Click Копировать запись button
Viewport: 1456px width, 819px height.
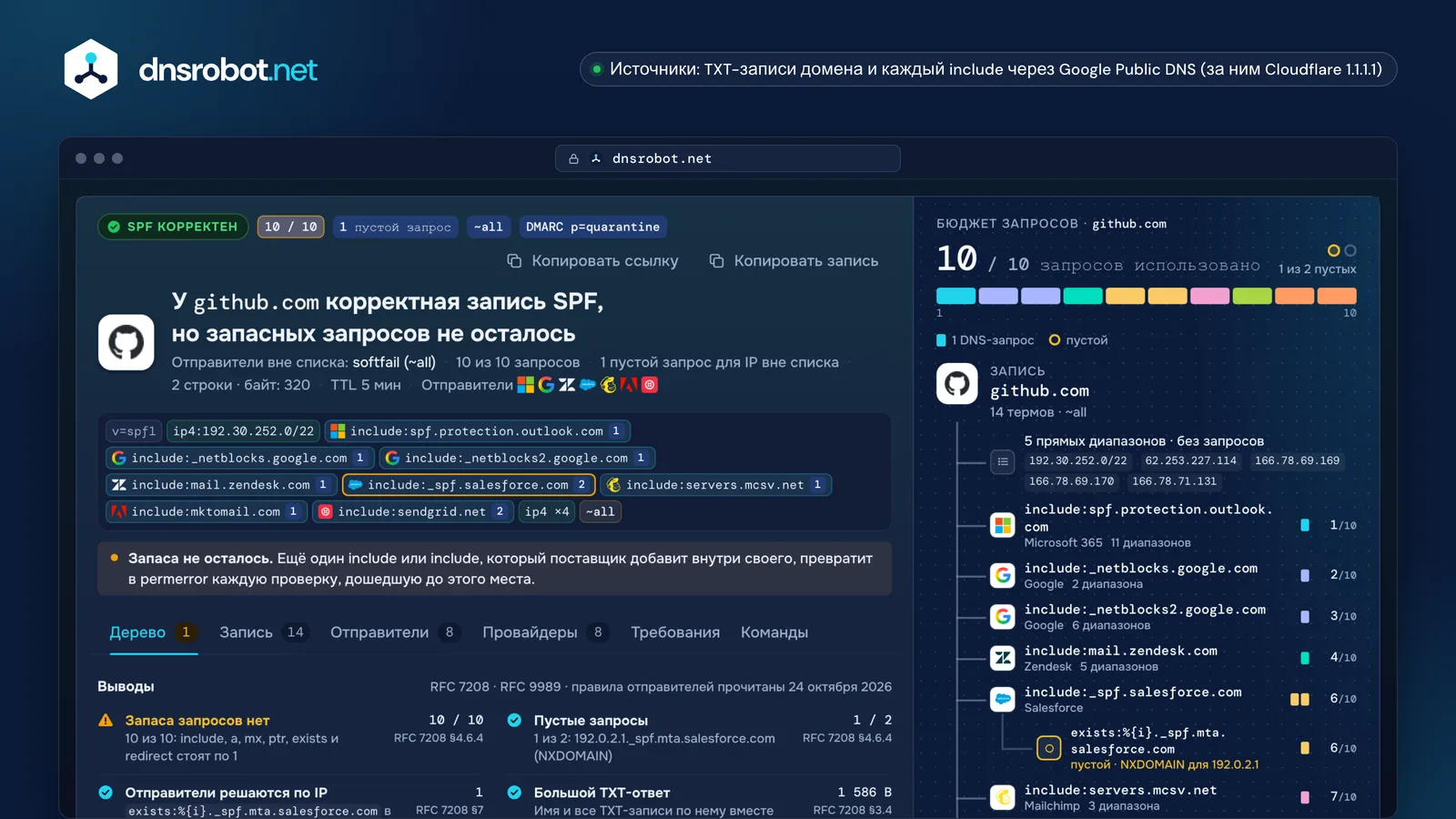[794, 261]
